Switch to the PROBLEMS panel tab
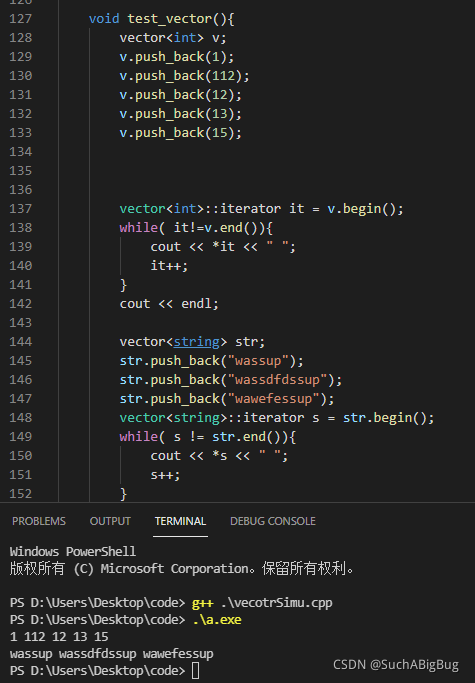Viewport: 475px width, 683px height. pyautogui.click(x=39, y=521)
